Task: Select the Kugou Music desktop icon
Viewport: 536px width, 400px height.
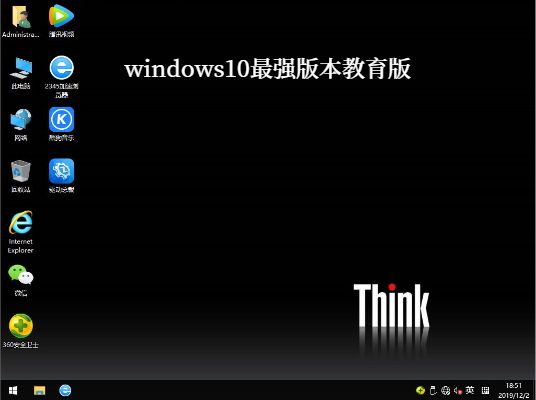Action: pyautogui.click(x=62, y=124)
